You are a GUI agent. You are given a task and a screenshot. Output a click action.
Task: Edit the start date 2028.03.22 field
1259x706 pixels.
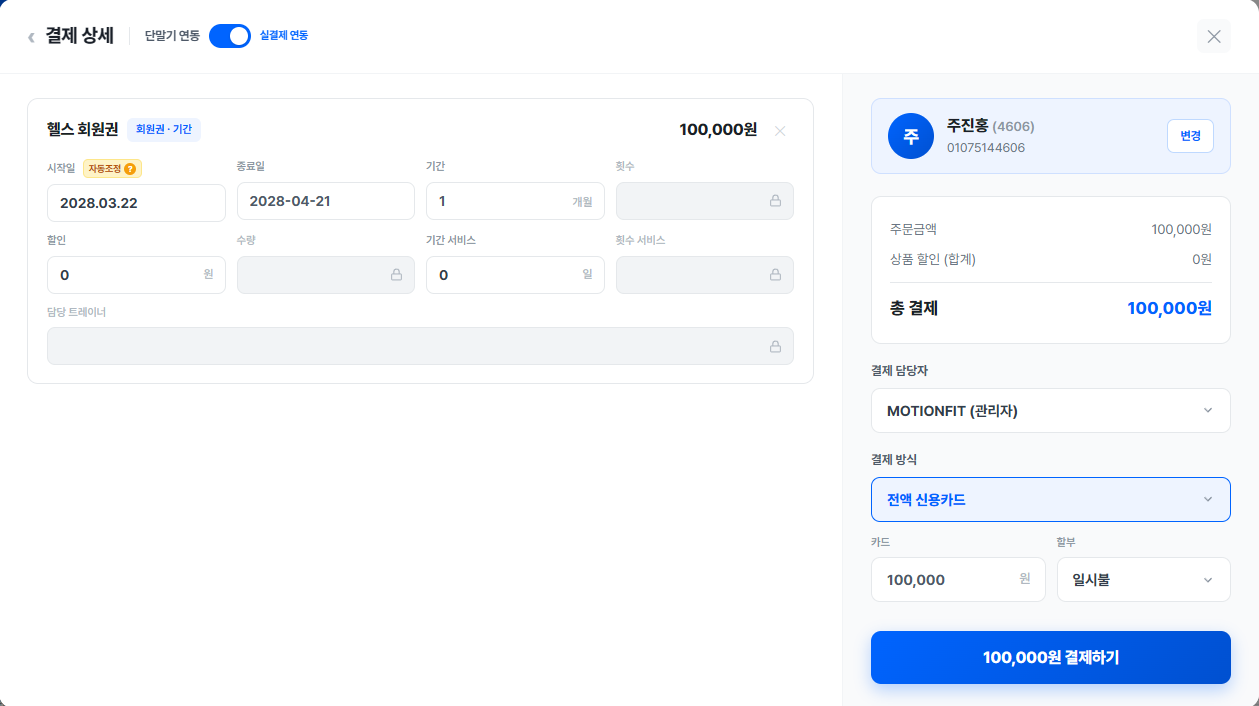coord(136,202)
